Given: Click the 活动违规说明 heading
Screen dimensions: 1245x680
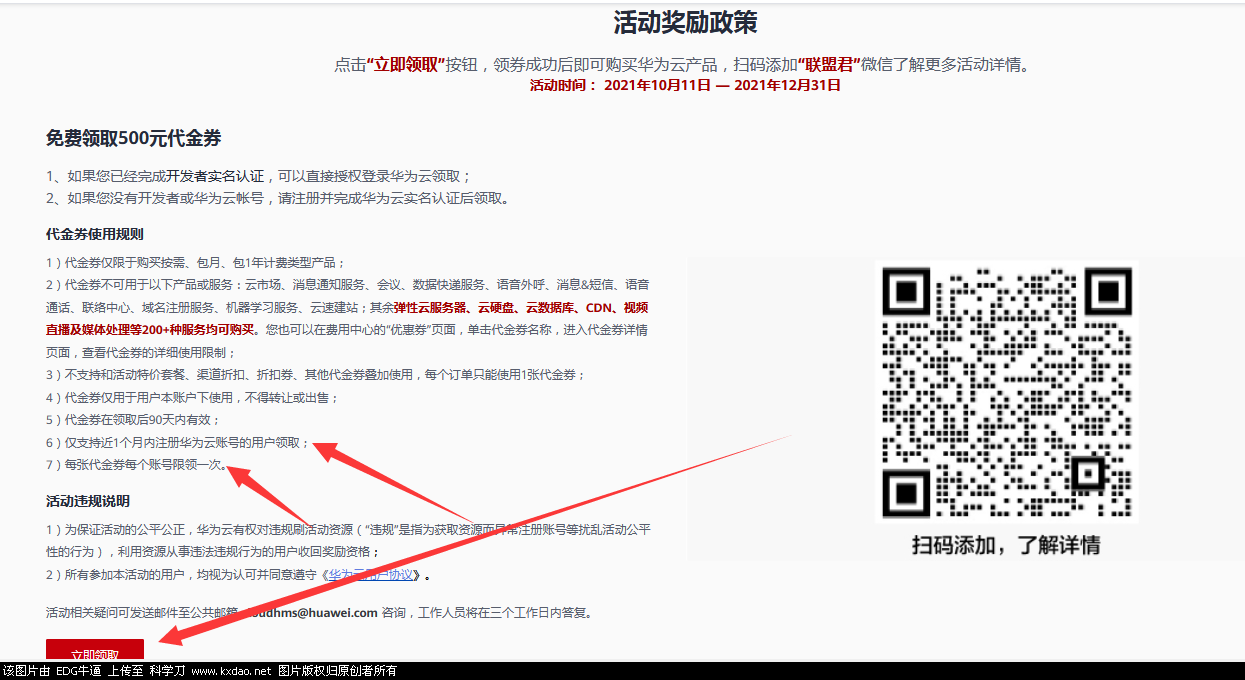Looking at the screenshot, I should pos(88,501).
